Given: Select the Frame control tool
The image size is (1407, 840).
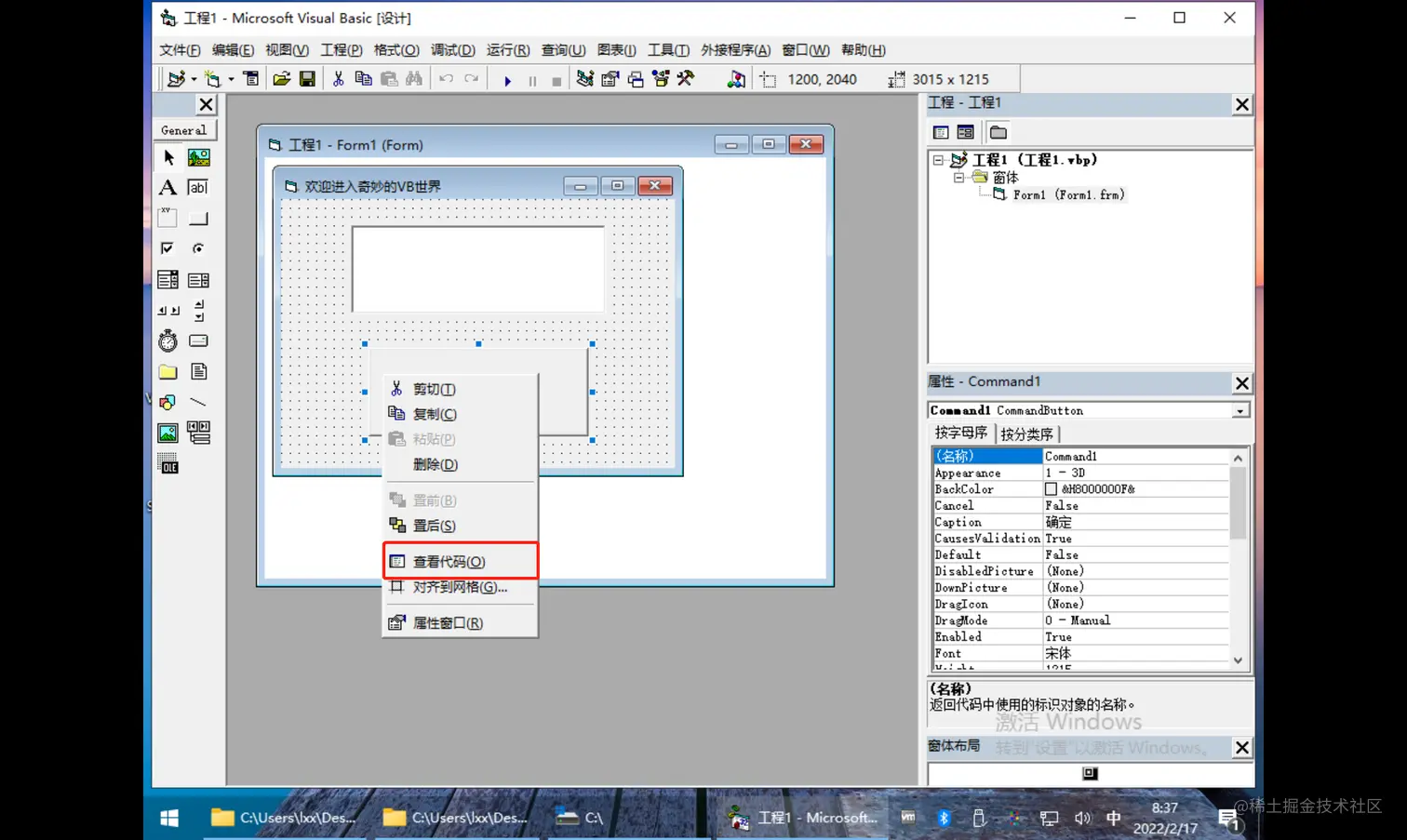Looking at the screenshot, I should pyautogui.click(x=168, y=219).
